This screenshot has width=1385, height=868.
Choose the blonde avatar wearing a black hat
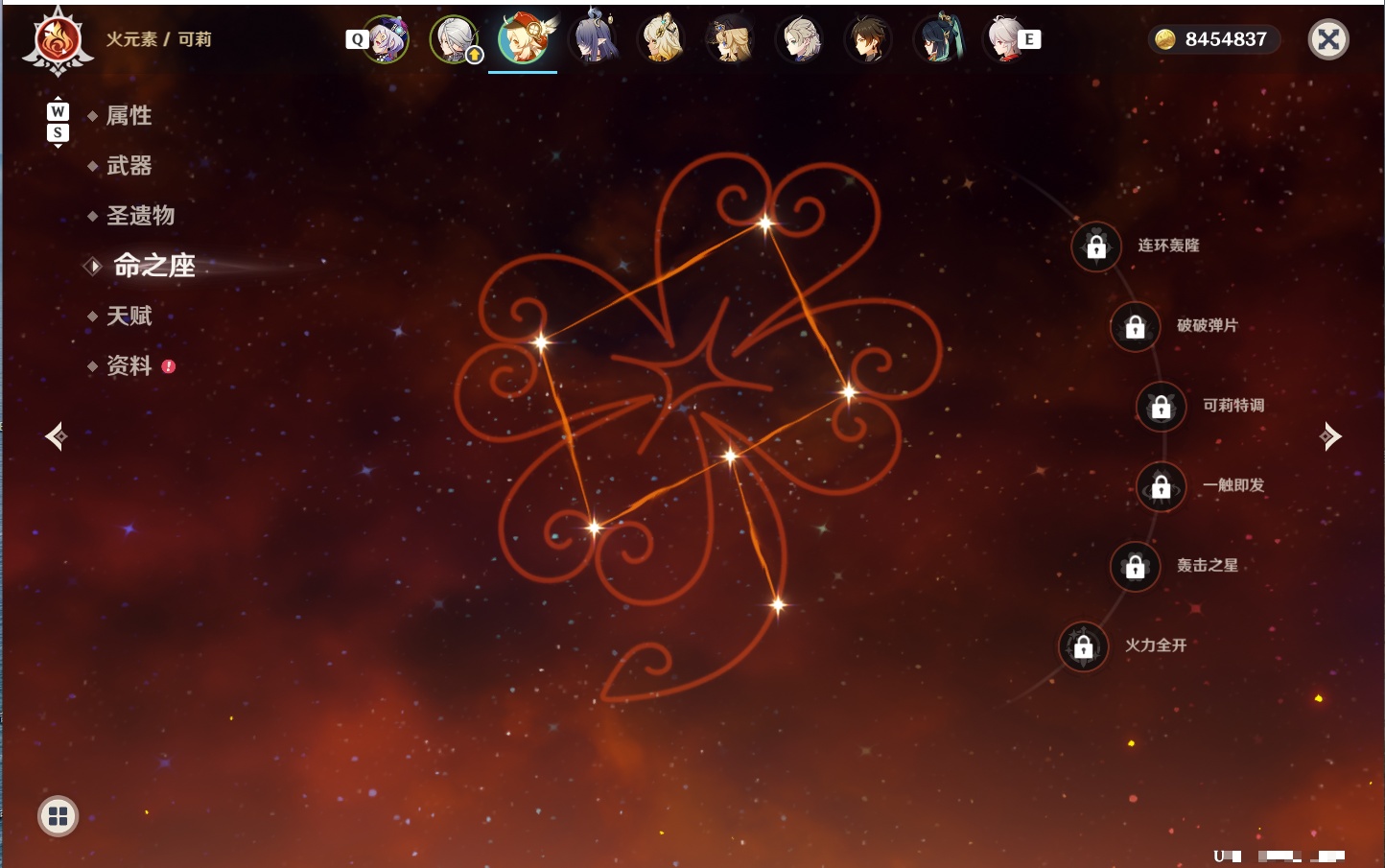click(x=731, y=39)
